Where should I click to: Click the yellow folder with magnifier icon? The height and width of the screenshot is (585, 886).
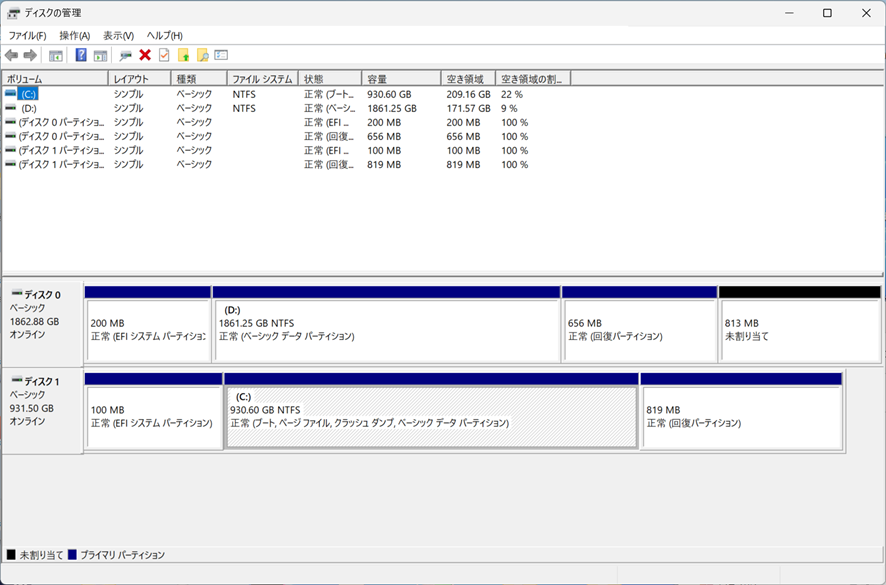pyautogui.click(x=202, y=55)
